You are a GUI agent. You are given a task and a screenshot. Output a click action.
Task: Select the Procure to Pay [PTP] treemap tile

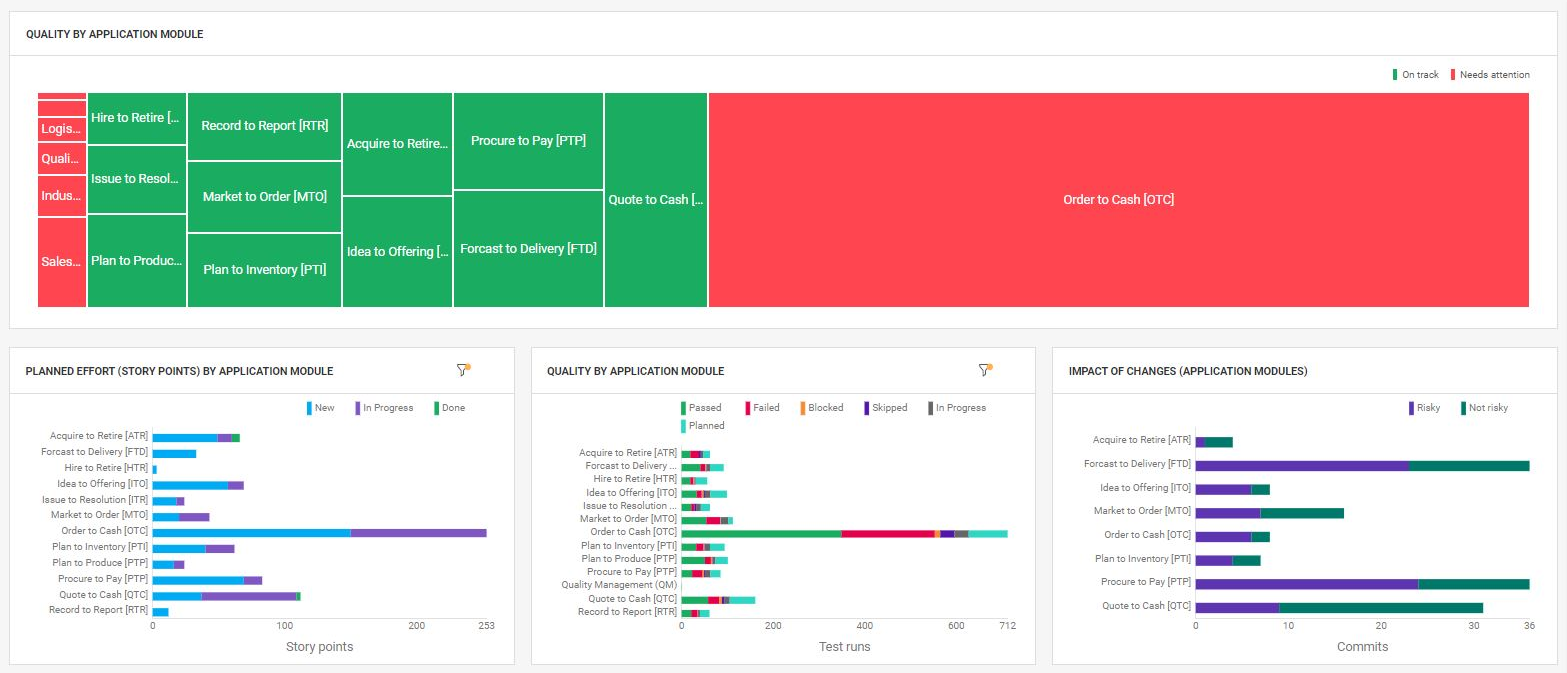pos(528,141)
